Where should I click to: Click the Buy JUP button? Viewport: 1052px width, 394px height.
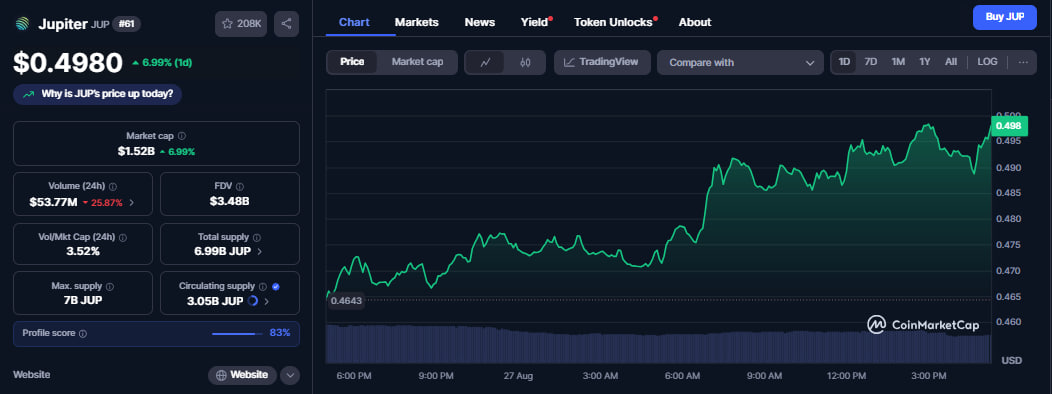click(x=1004, y=17)
